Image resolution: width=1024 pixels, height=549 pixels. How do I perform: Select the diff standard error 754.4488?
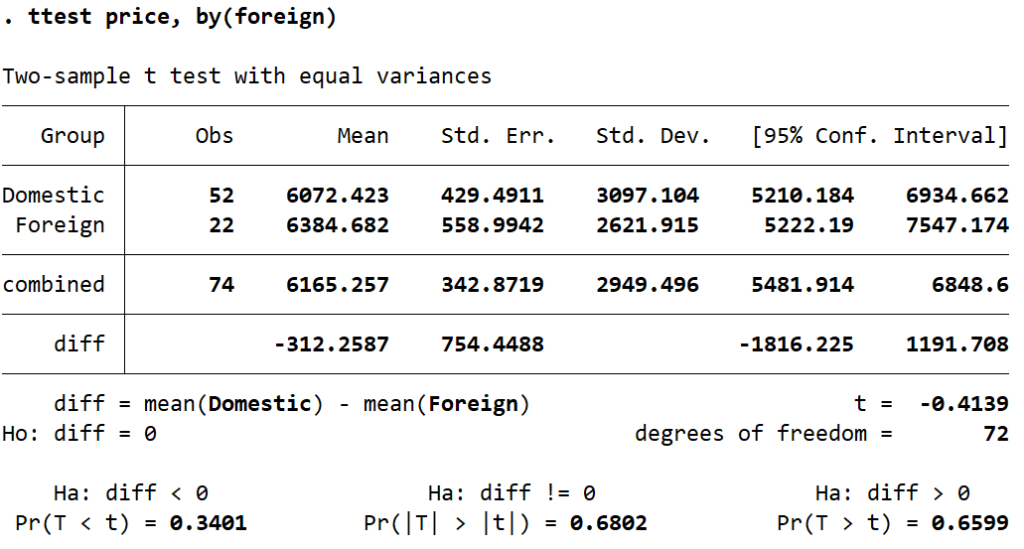[492, 344]
